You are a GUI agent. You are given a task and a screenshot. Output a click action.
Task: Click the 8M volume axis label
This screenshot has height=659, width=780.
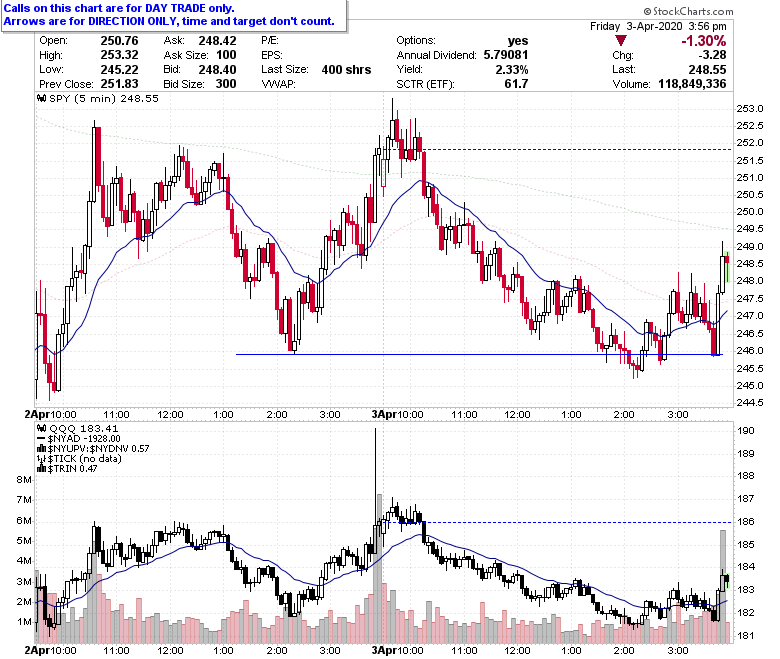click(24, 479)
